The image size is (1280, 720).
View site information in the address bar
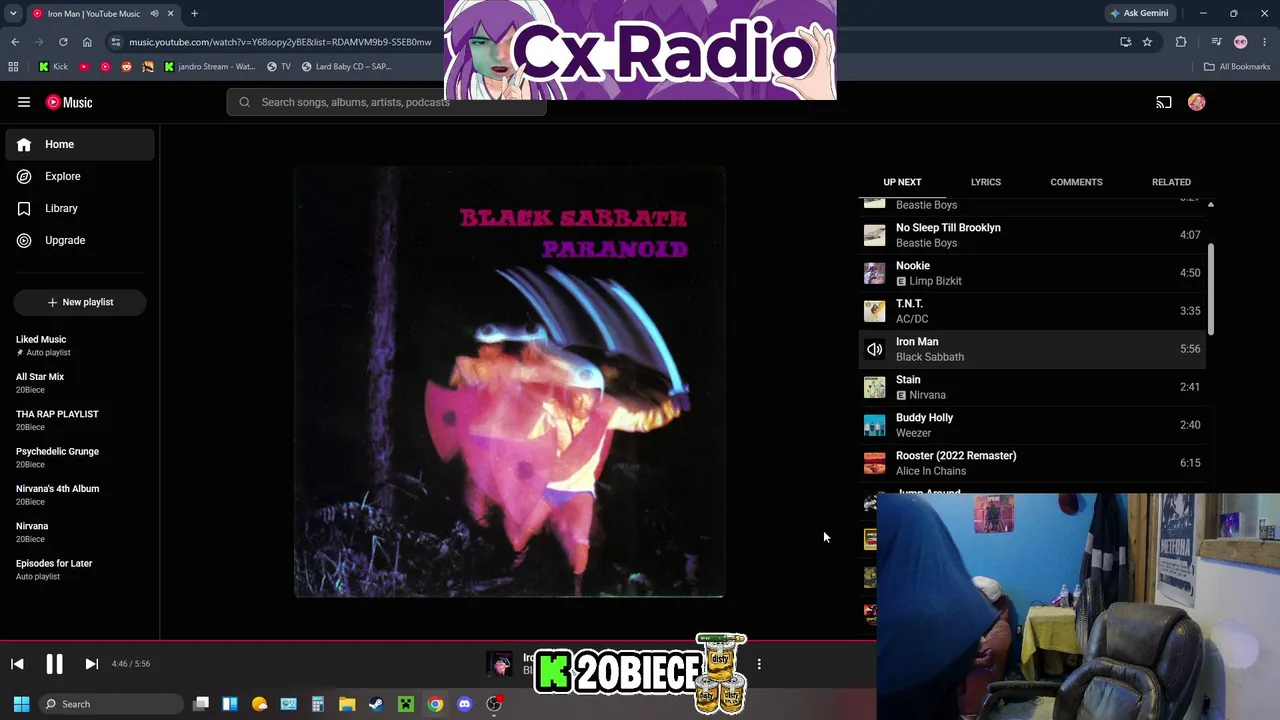point(116,42)
